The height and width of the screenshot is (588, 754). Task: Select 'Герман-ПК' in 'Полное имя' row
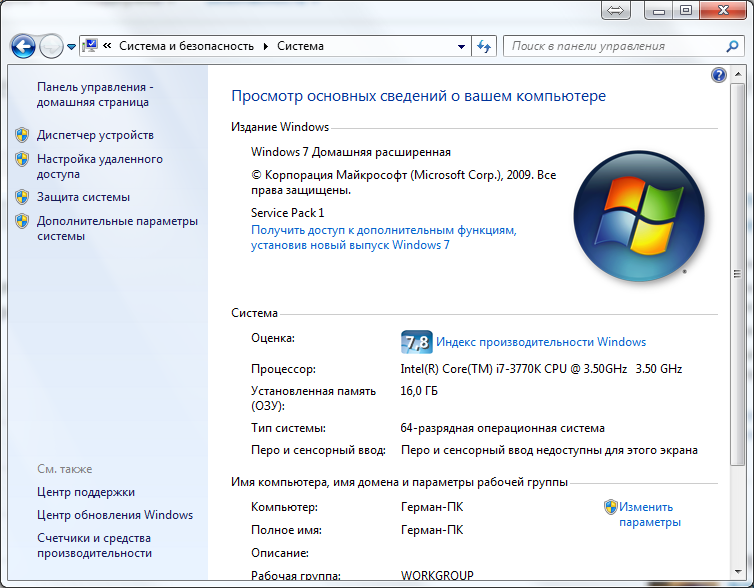(432, 530)
